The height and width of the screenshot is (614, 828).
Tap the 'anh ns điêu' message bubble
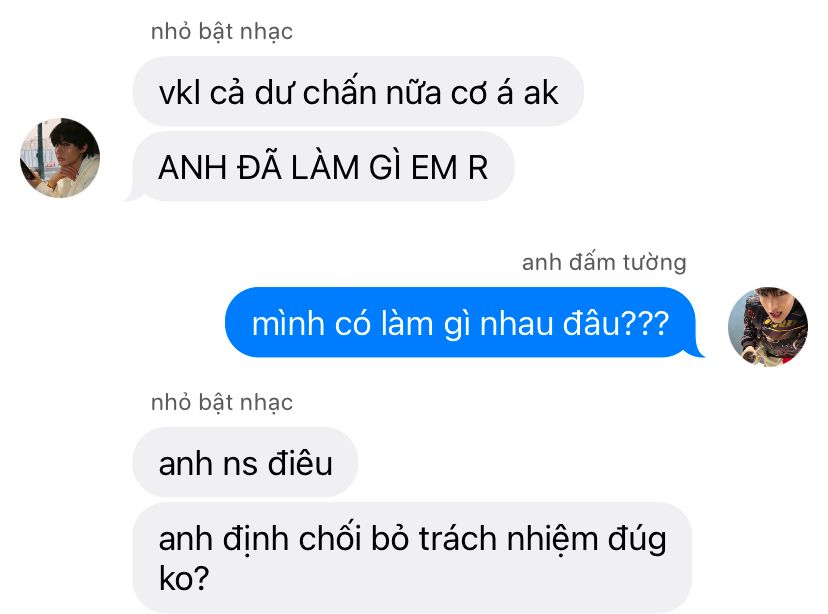click(246, 462)
